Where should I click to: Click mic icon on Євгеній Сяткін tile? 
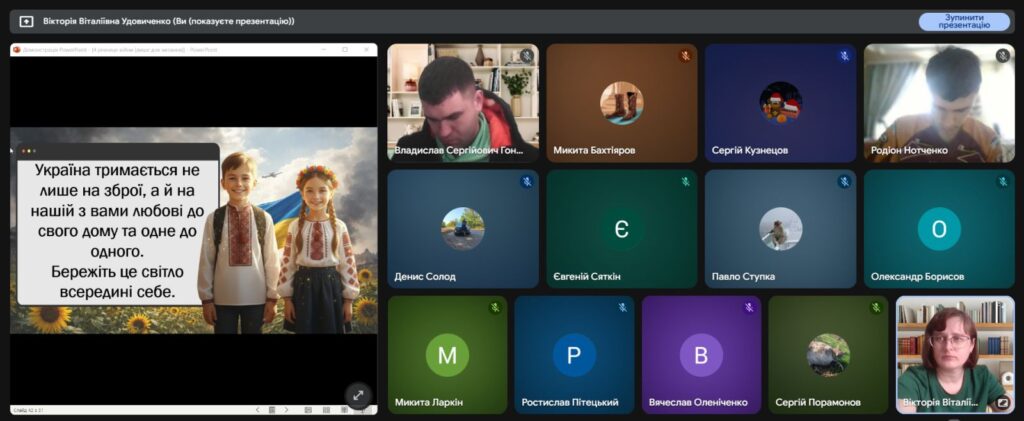pos(685,182)
